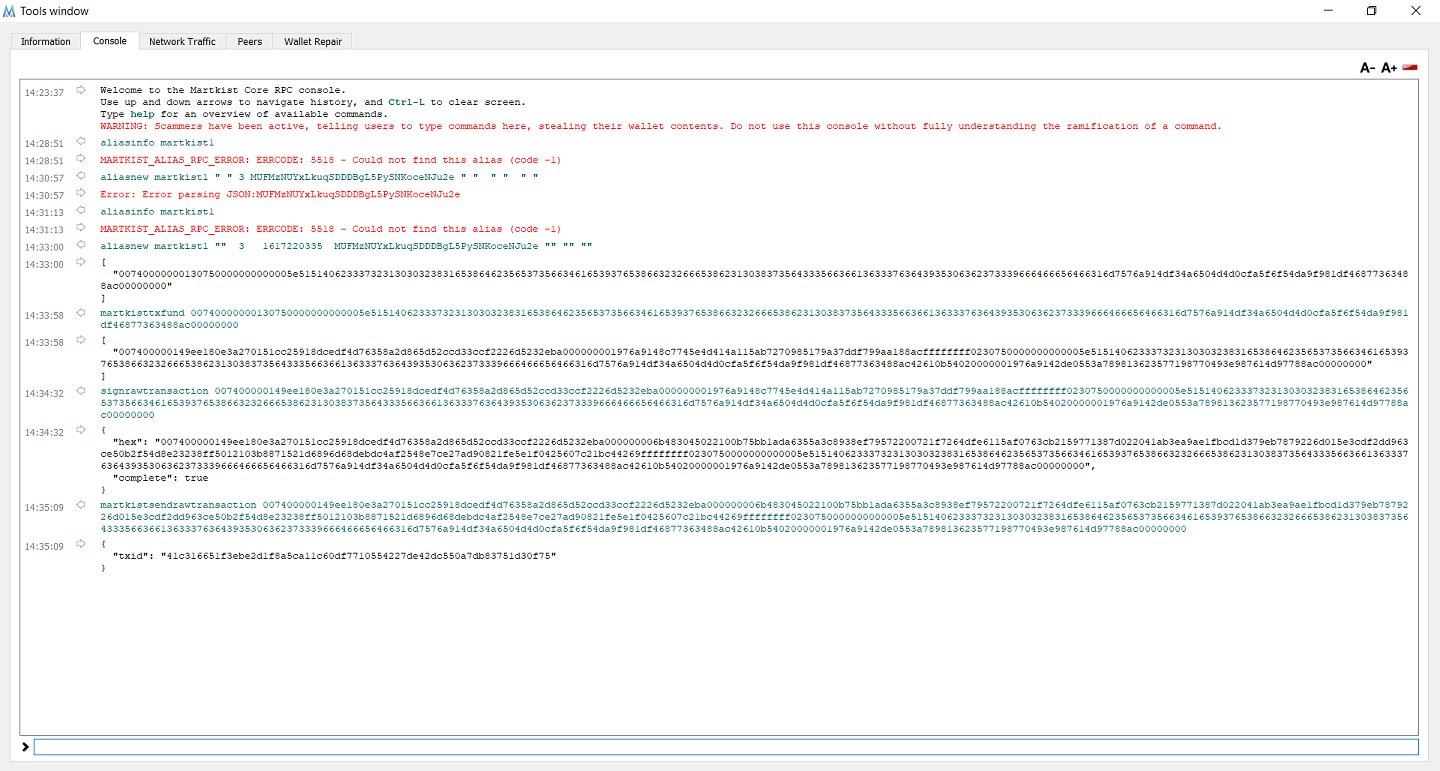
Task: Click the signrawtransaction command text
Action: pyautogui.click(x=754, y=402)
